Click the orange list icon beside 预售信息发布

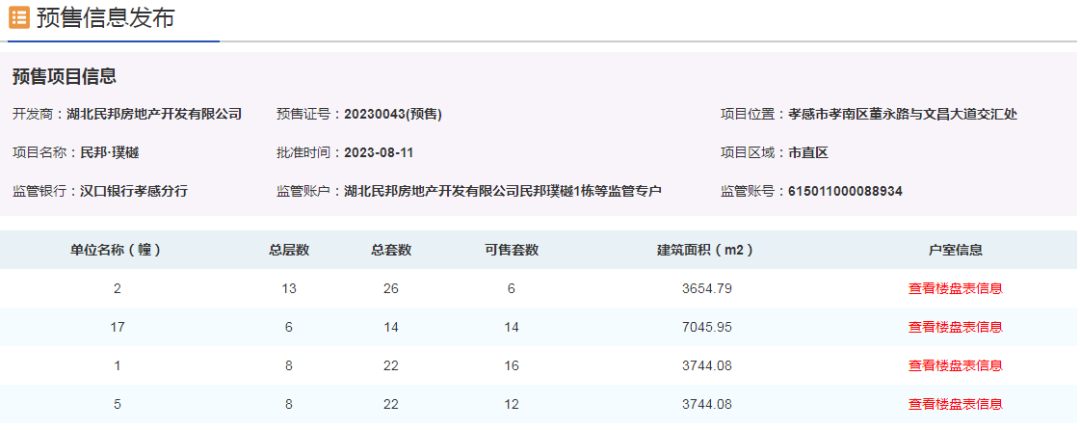pyautogui.click(x=19, y=18)
